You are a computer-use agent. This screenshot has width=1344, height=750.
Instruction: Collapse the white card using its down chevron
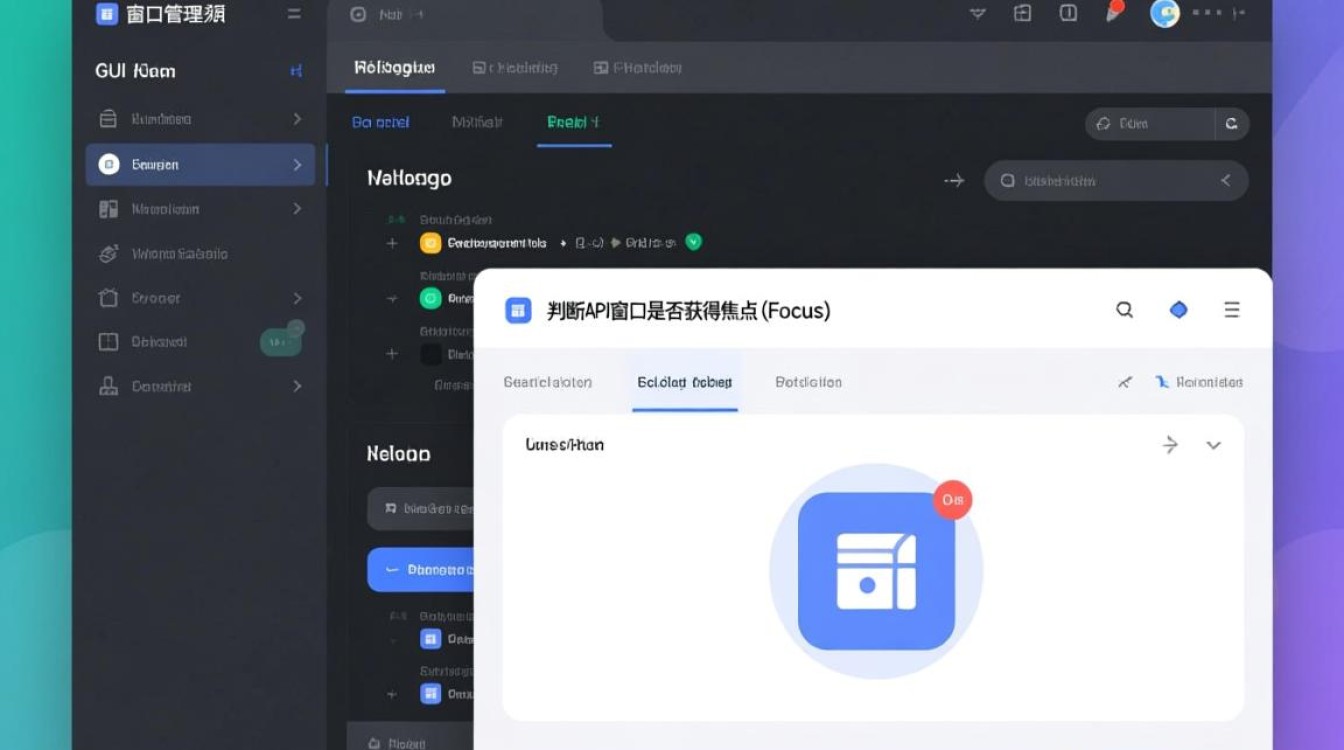click(x=1214, y=445)
